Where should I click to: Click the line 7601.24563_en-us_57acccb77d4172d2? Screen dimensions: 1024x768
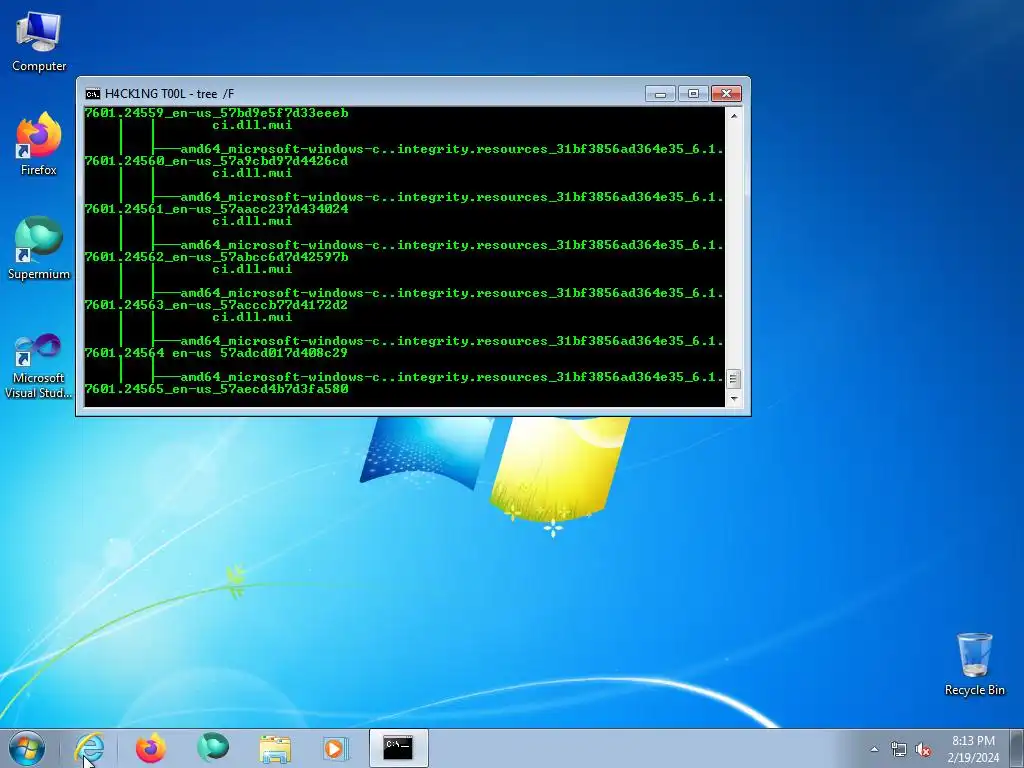point(216,305)
